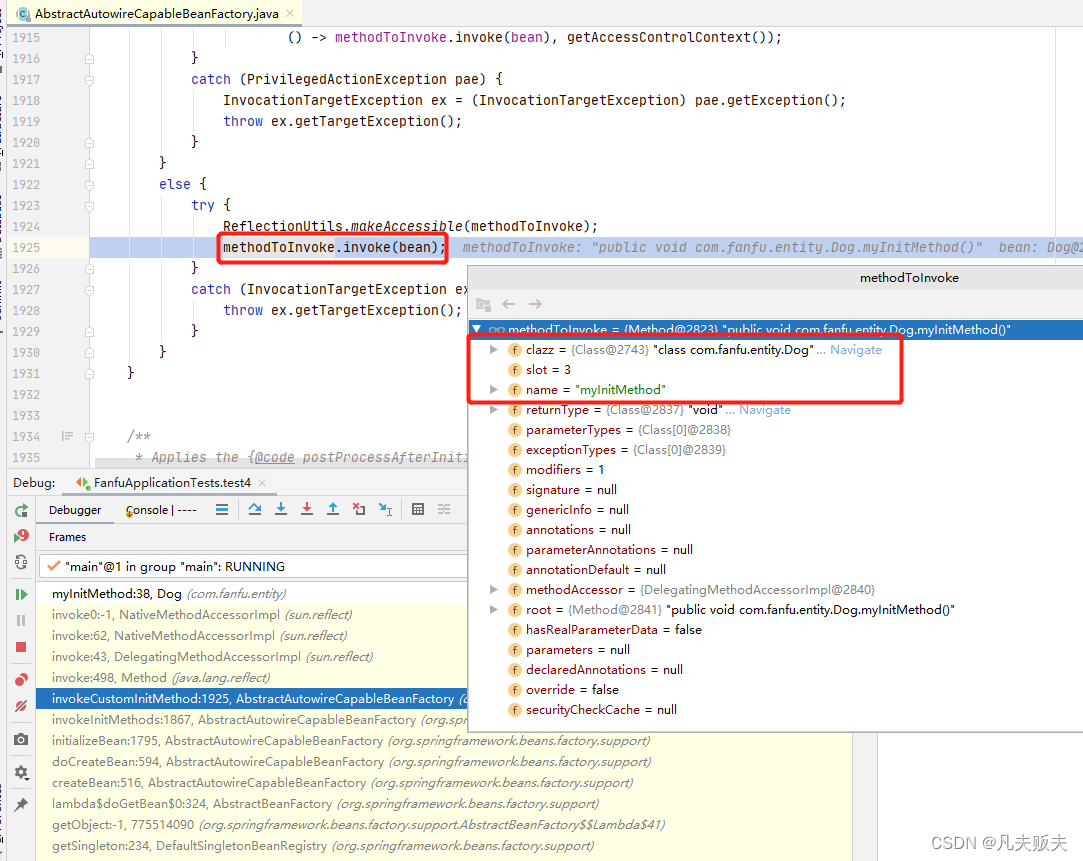Click Navigate link beside clazz
This screenshot has width=1083, height=861.
coord(856,349)
